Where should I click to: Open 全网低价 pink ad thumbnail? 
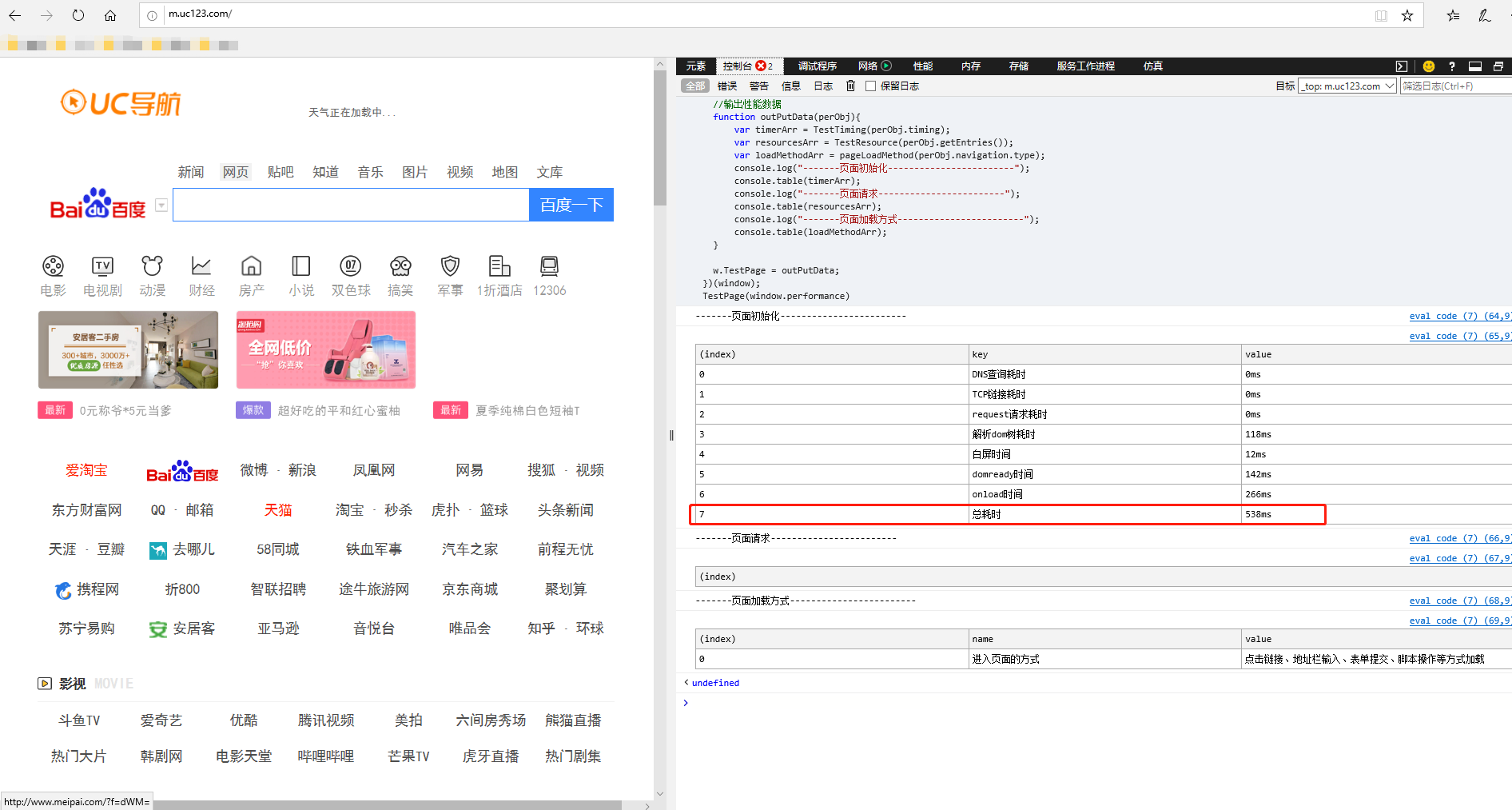325,349
